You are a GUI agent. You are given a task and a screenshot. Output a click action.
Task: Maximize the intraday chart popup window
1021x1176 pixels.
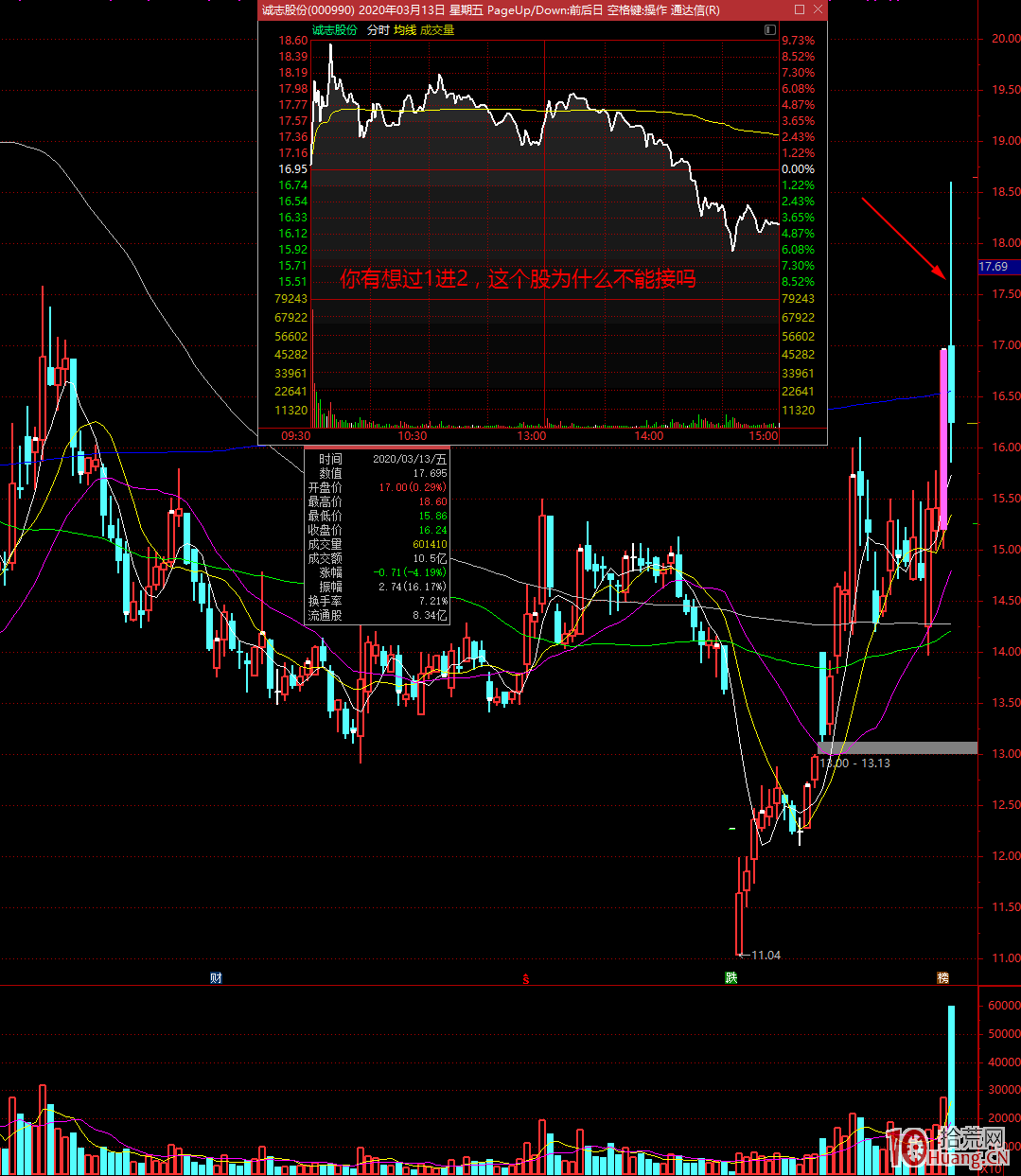pyautogui.click(x=800, y=9)
